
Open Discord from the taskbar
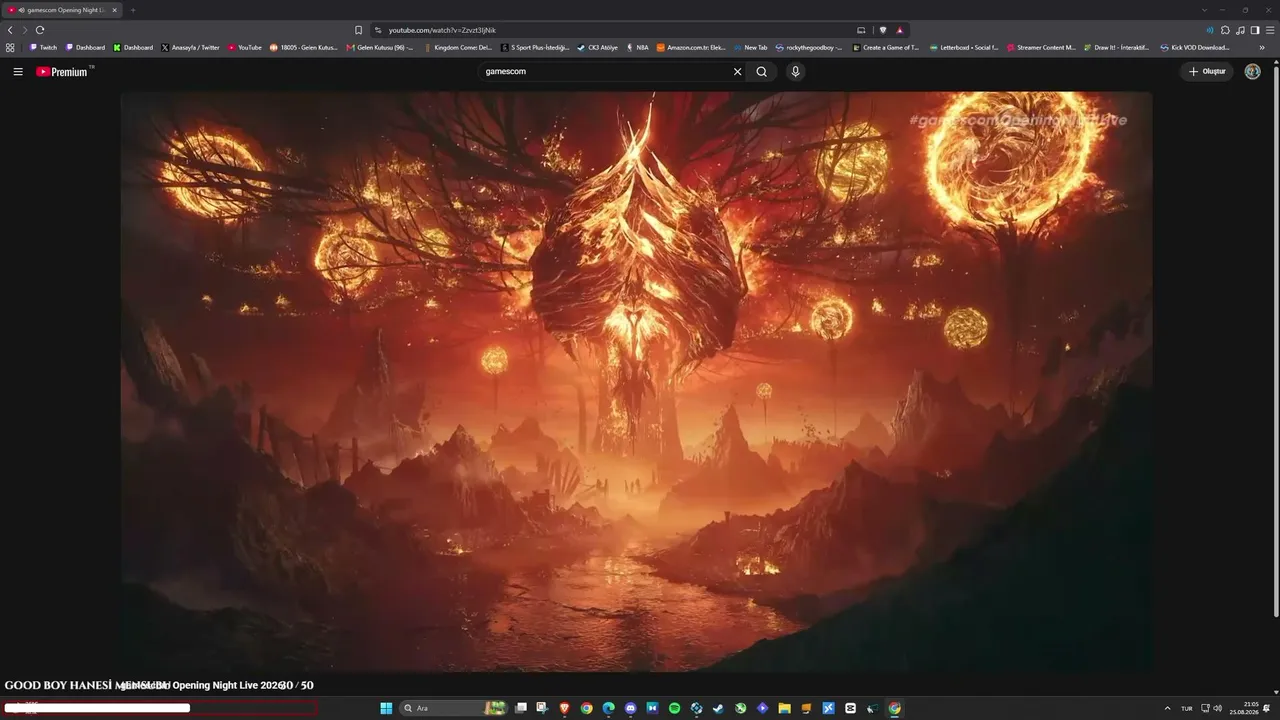631,708
